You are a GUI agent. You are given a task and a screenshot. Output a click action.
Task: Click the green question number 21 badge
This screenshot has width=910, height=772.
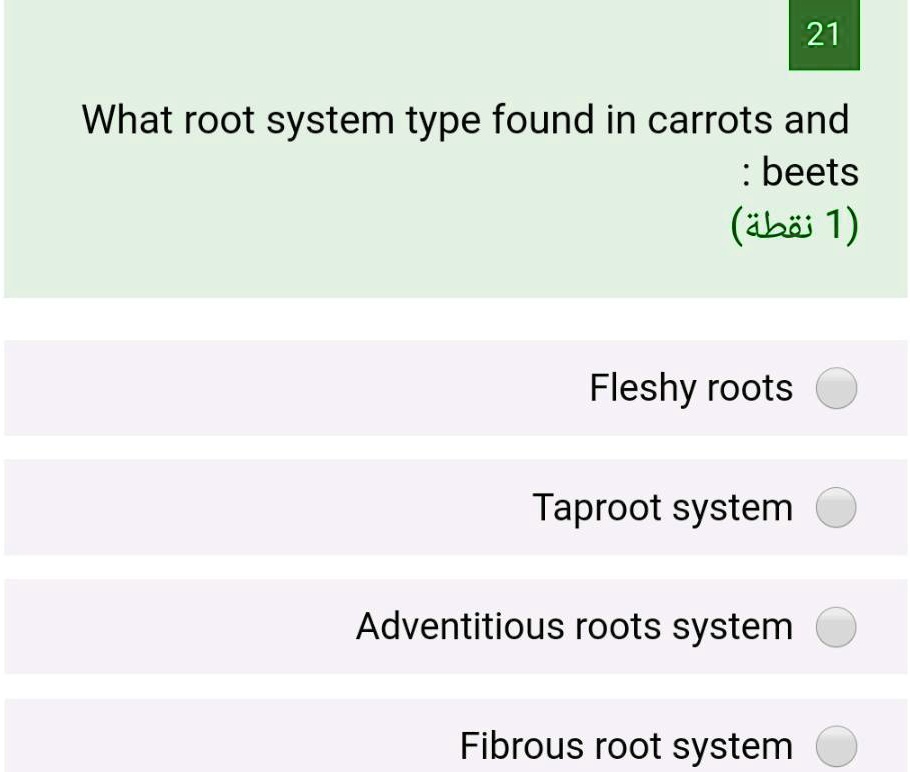tap(823, 36)
